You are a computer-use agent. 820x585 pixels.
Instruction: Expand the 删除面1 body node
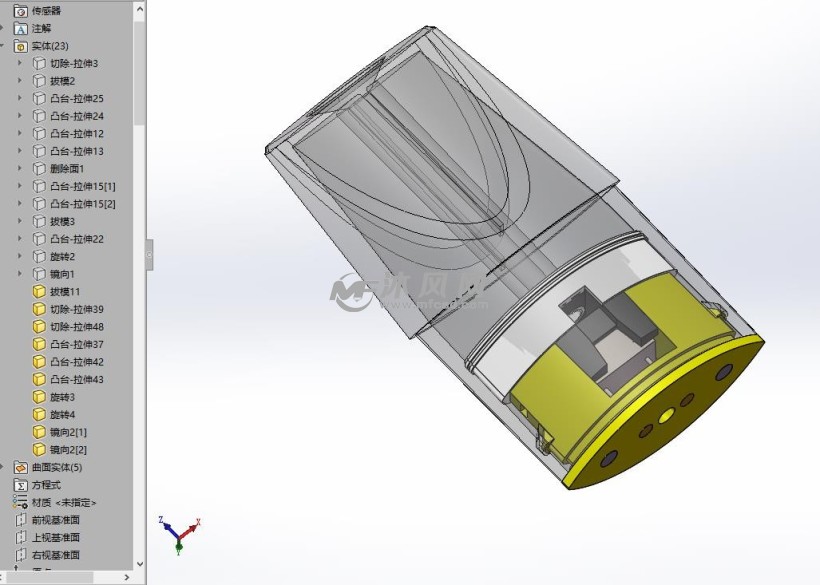tap(20, 168)
